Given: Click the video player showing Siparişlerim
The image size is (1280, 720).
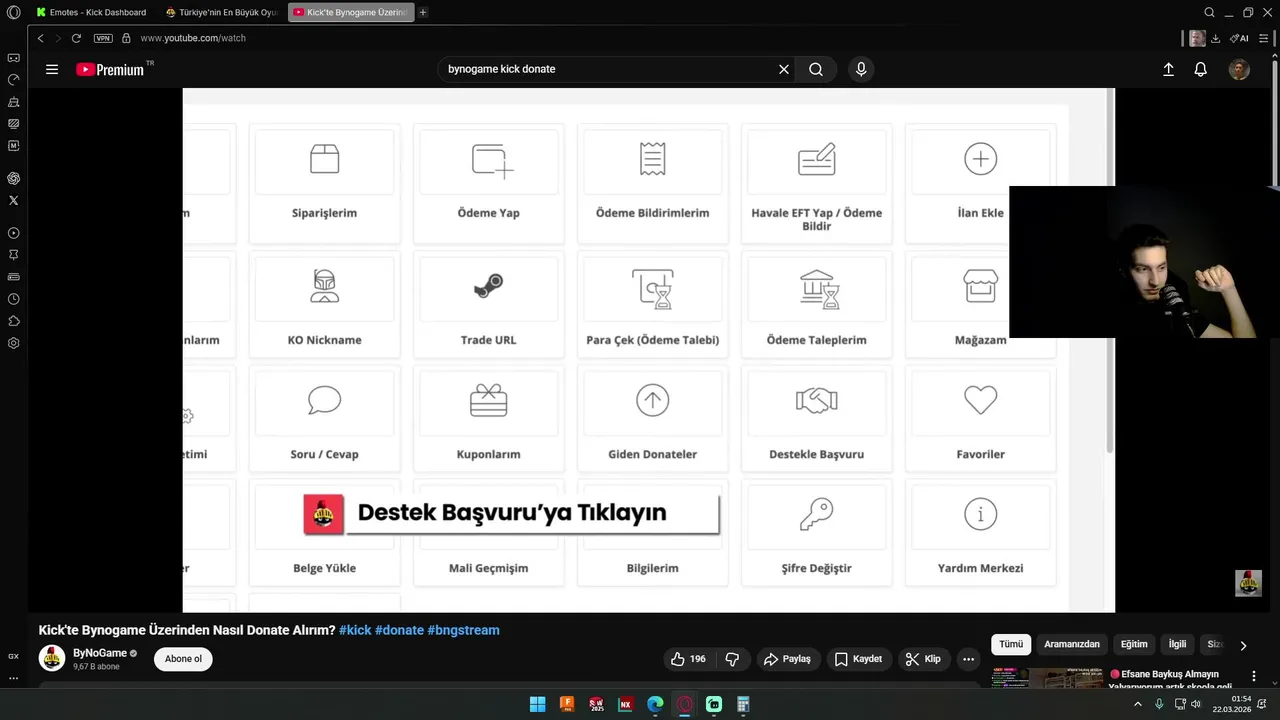Looking at the screenshot, I should [x=649, y=350].
